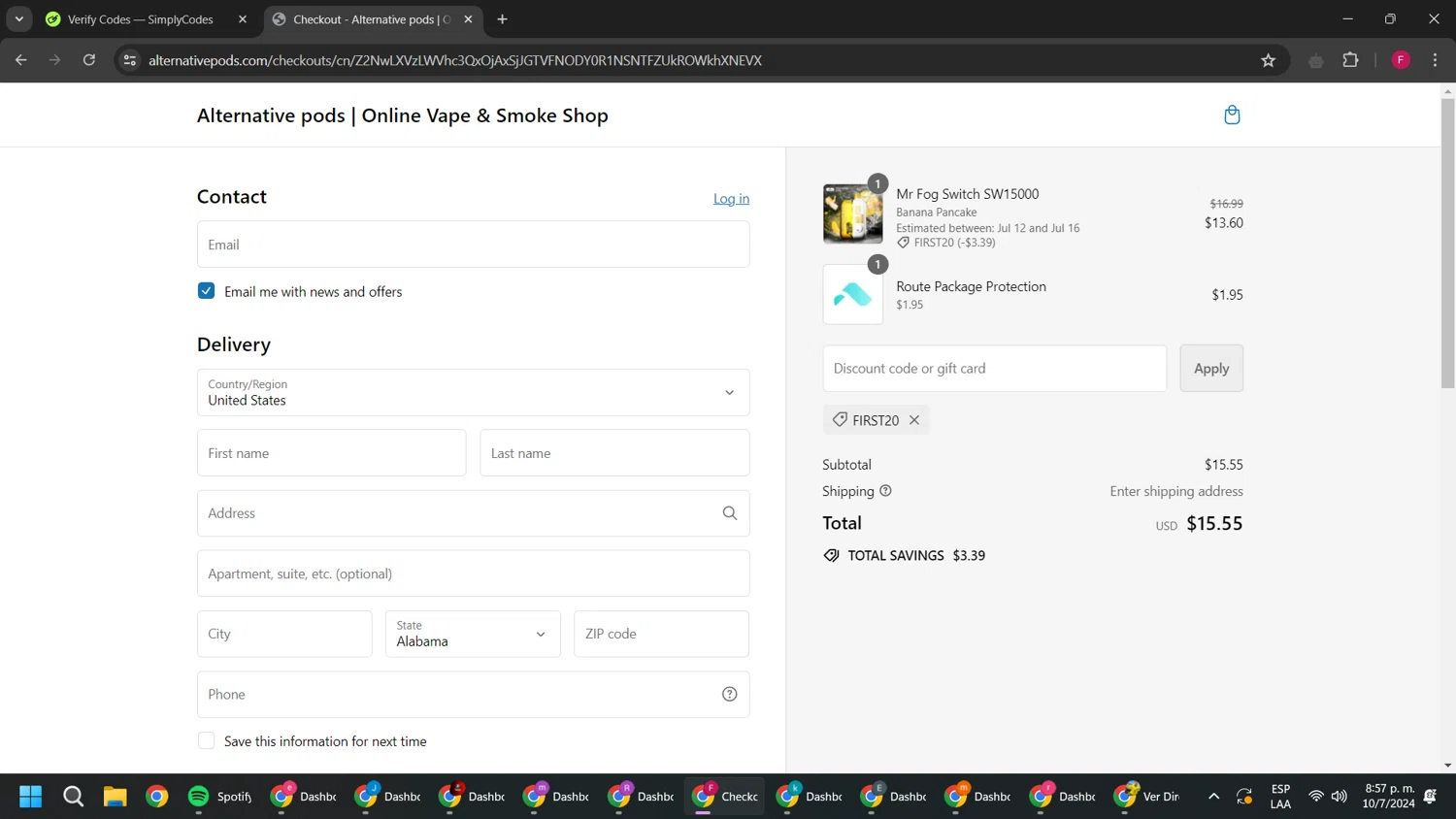
Task: Click Enter shipping address text
Action: (1176, 491)
